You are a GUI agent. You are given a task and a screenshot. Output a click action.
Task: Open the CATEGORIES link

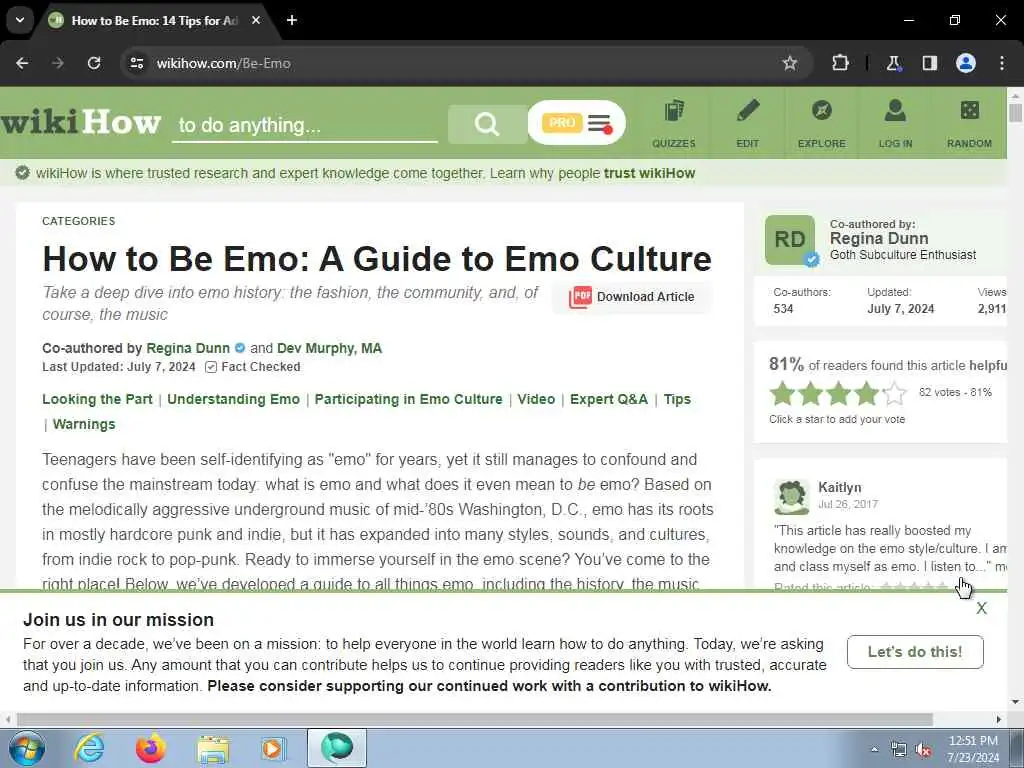click(78, 221)
